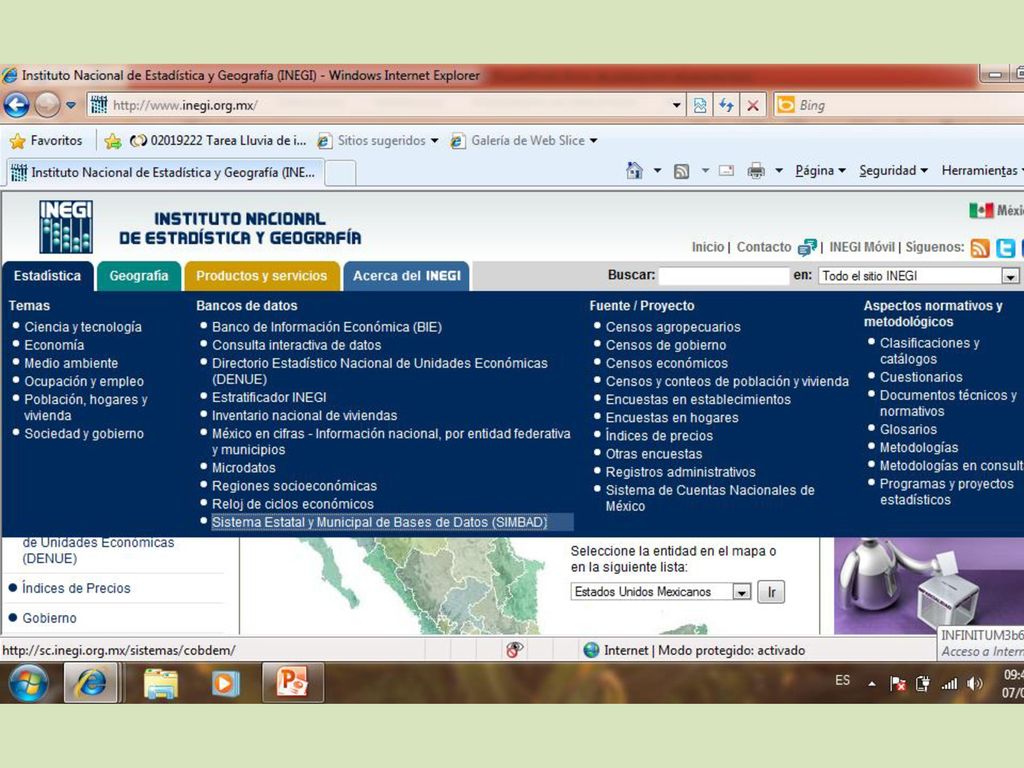This screenshot has width=1024, height=768.
Task: Click the popup blocker status bar icon
Action: click(515, 650)
